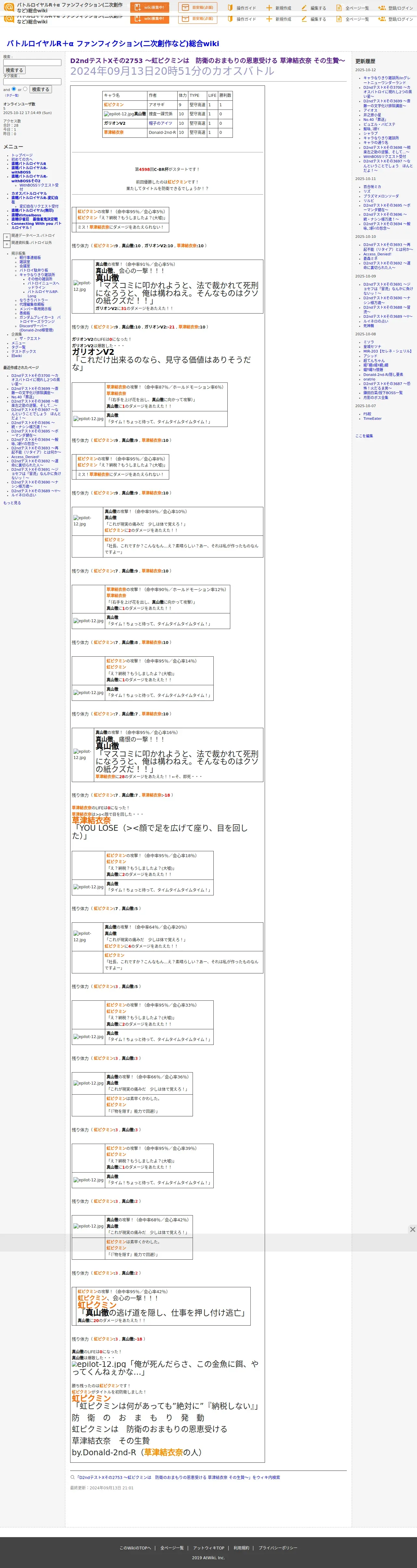Click アットウィキTOP footer link
Screen dimensions: 417x1568
[208, 1547]
